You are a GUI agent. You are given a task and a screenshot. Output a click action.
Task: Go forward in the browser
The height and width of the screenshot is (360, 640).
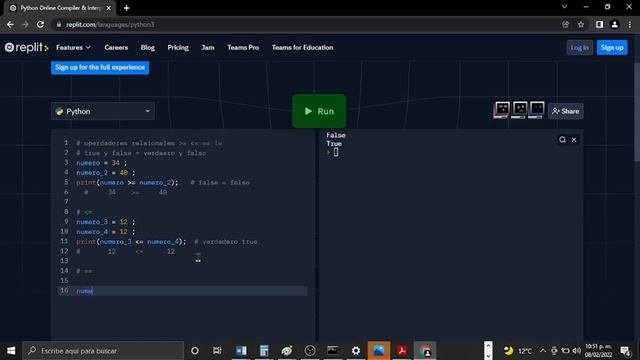coord(25,24)
